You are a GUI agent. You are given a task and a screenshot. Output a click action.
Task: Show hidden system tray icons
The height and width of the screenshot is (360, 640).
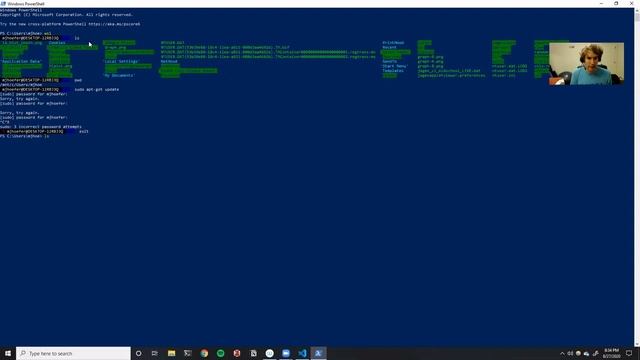pos(562,353)
